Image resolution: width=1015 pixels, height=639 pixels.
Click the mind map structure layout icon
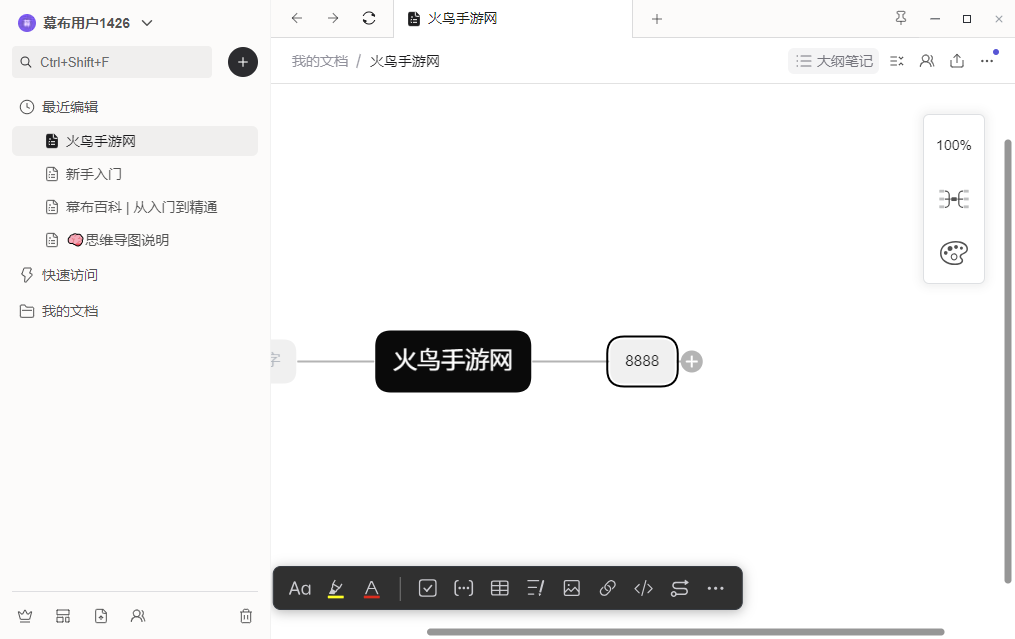coord(954,199)
